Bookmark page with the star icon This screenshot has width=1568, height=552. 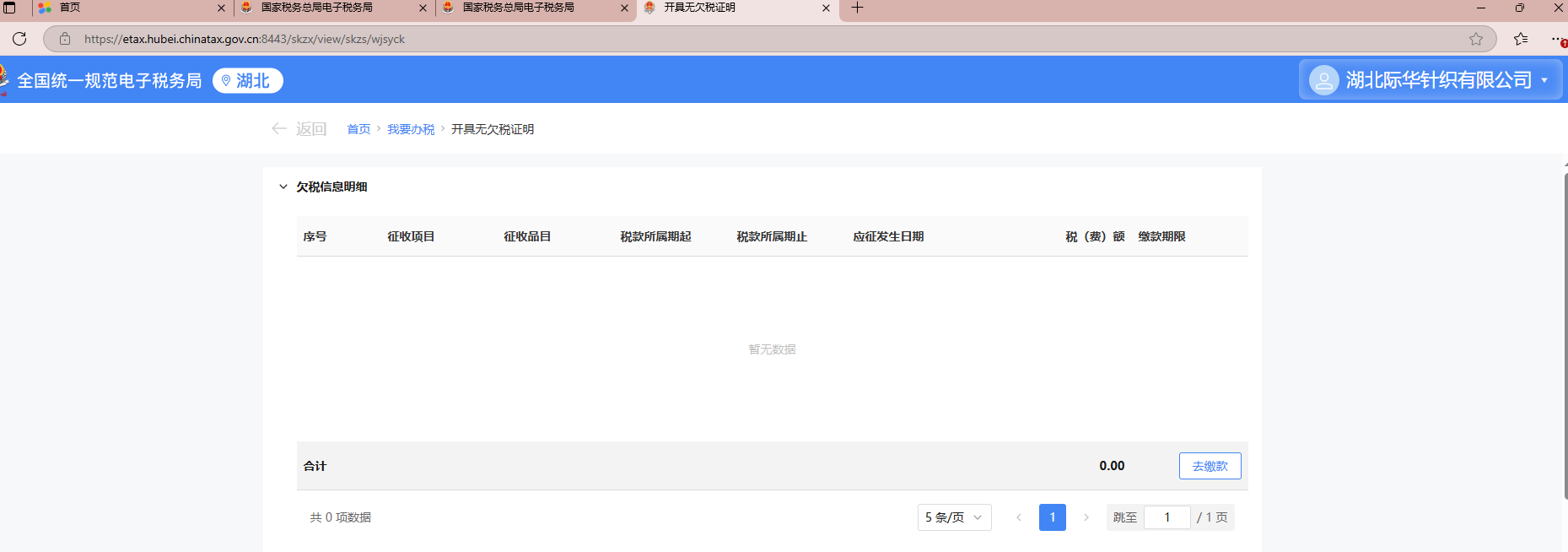click(1475, 39)
